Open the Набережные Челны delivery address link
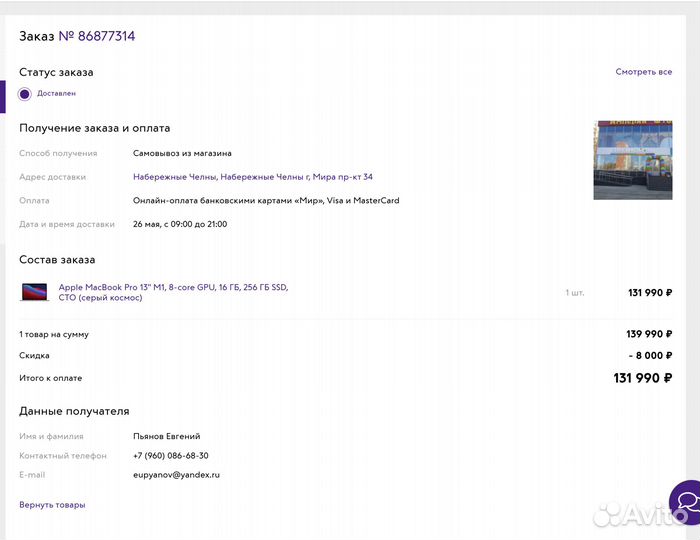 [x=253, y=177]
